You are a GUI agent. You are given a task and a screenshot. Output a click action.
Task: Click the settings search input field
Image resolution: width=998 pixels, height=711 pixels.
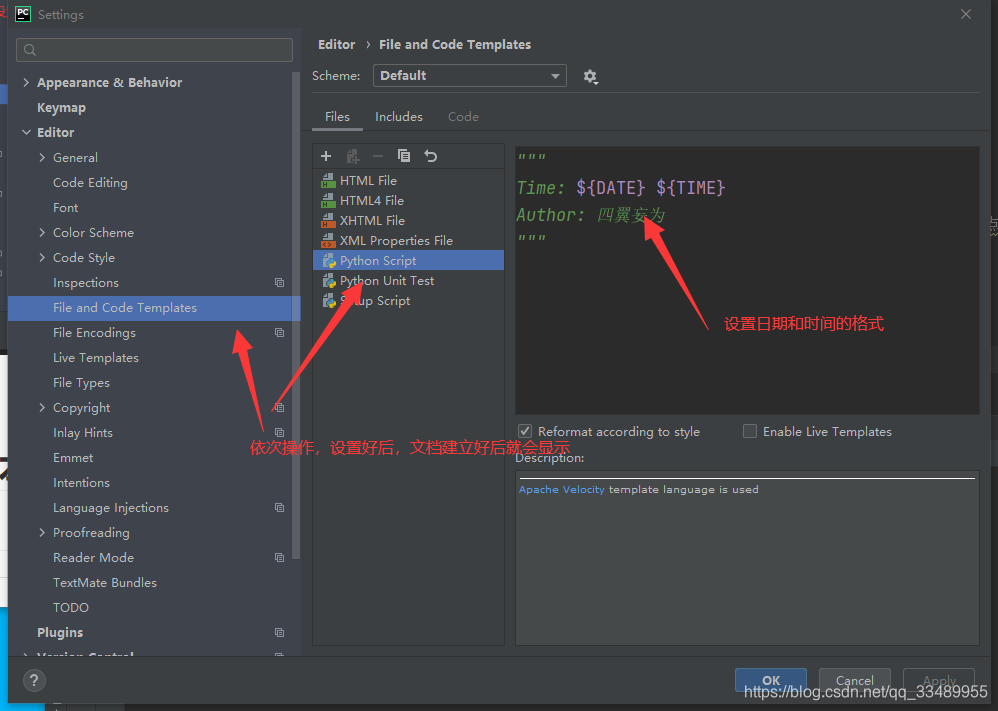point(155,50)
